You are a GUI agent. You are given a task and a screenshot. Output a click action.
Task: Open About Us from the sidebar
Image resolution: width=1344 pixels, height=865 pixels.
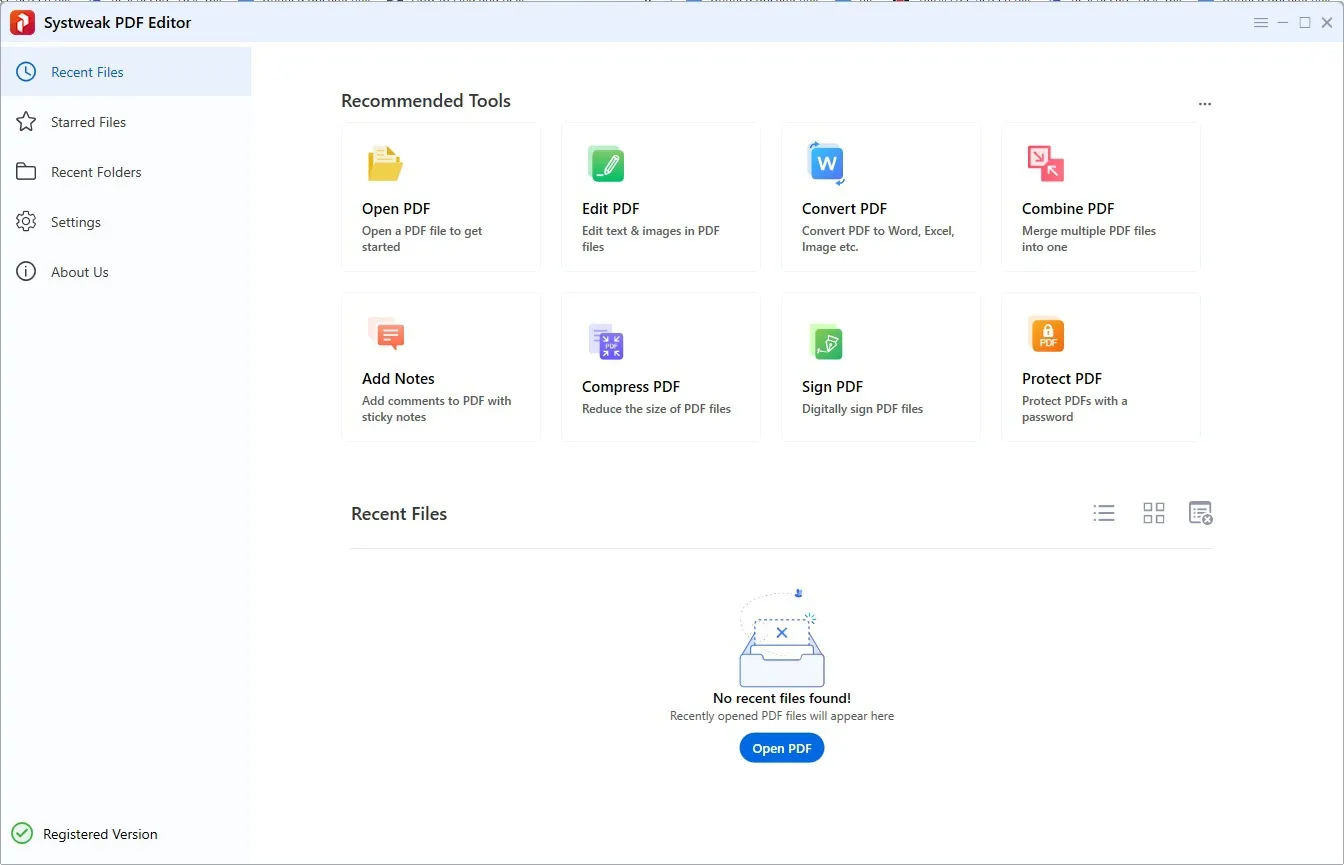[x=126, y=272]
